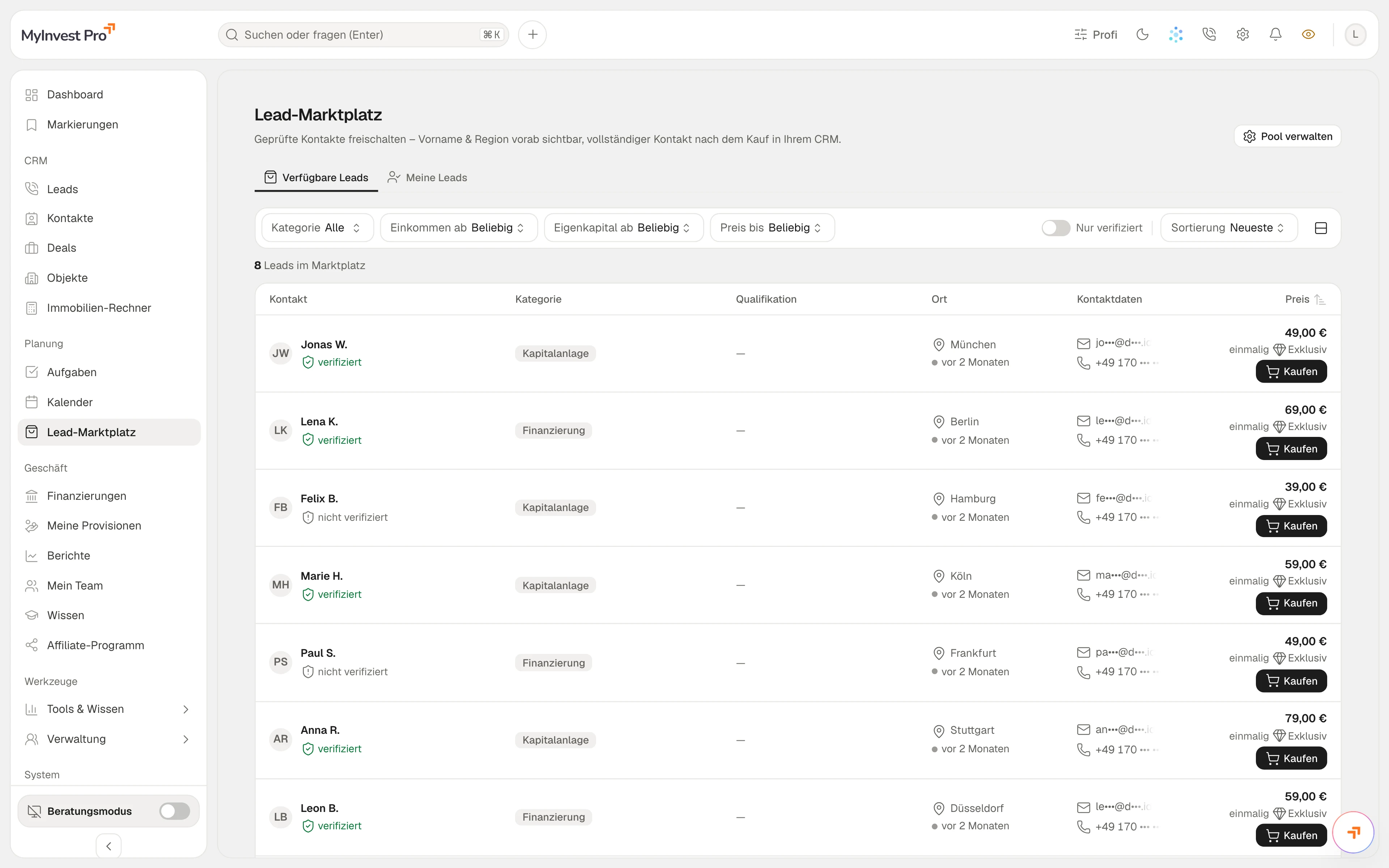Open Kalender
The image size is (1389, 868).
click(109, 402)
